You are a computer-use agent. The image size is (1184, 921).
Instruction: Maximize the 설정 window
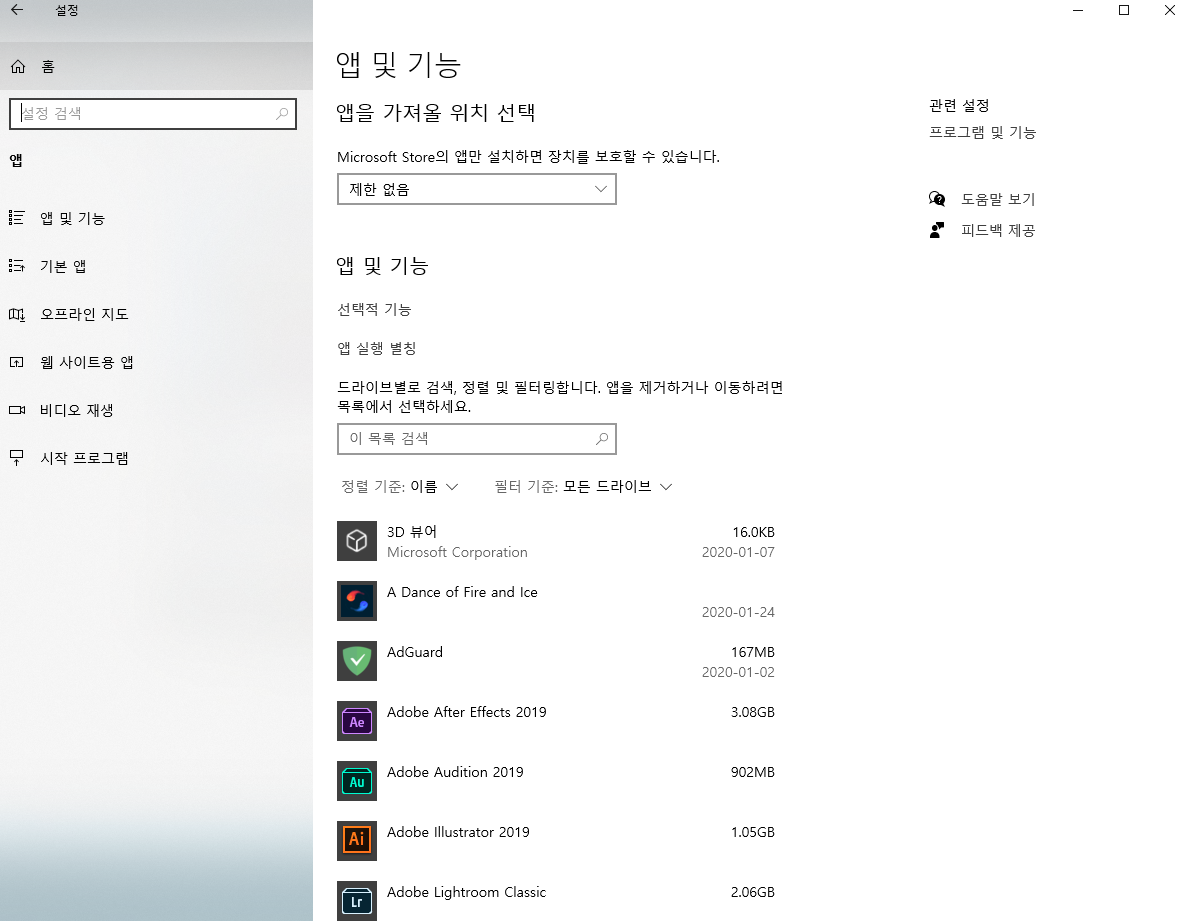1124,10
